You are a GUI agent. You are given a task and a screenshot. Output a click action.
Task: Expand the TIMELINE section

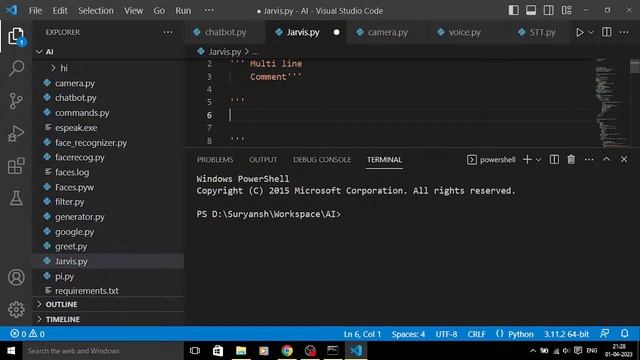point(108,319)
